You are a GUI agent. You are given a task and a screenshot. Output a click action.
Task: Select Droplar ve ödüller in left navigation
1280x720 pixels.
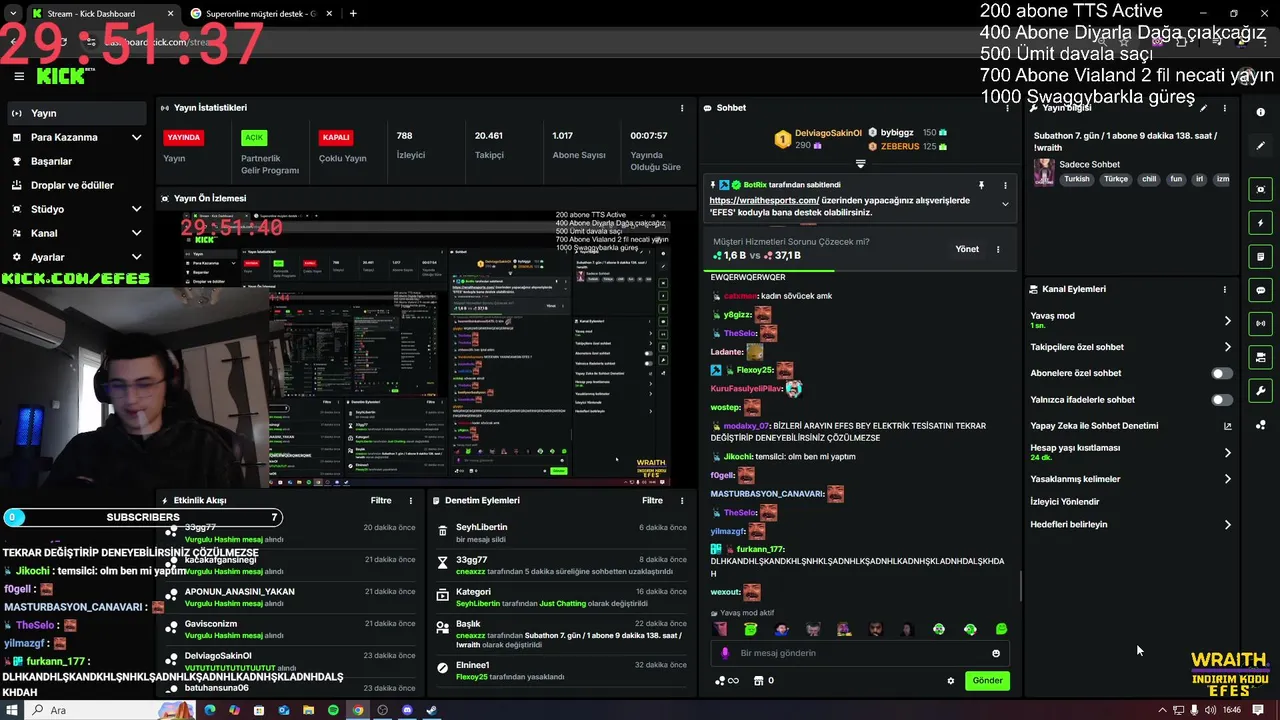pyautogui.click(x=77, y=185)
